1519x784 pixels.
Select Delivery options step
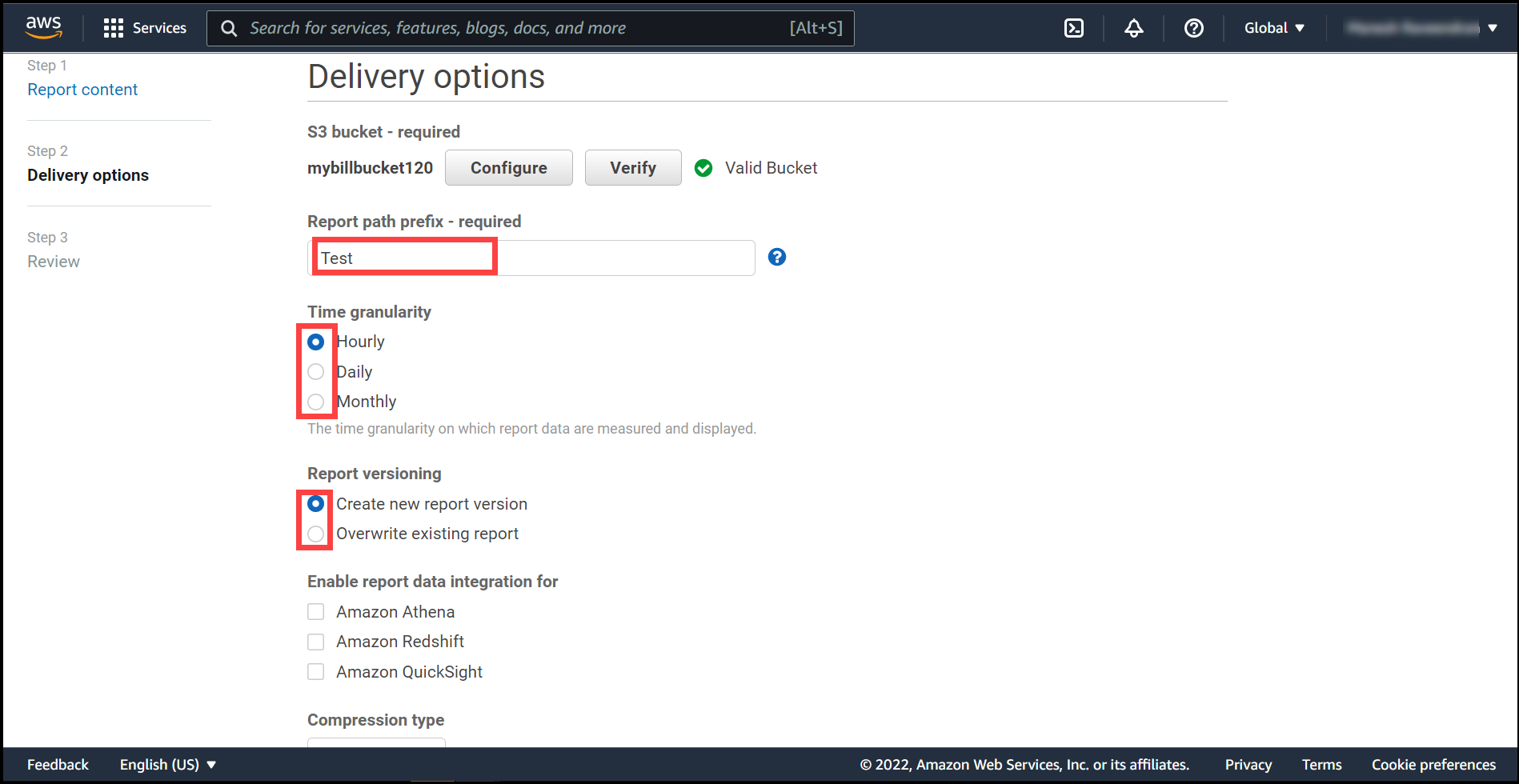point(88,175)
